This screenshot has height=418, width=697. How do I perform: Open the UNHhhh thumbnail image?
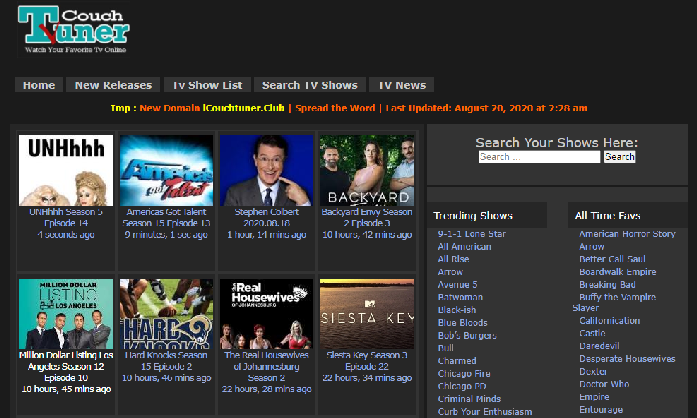[66, 170]
